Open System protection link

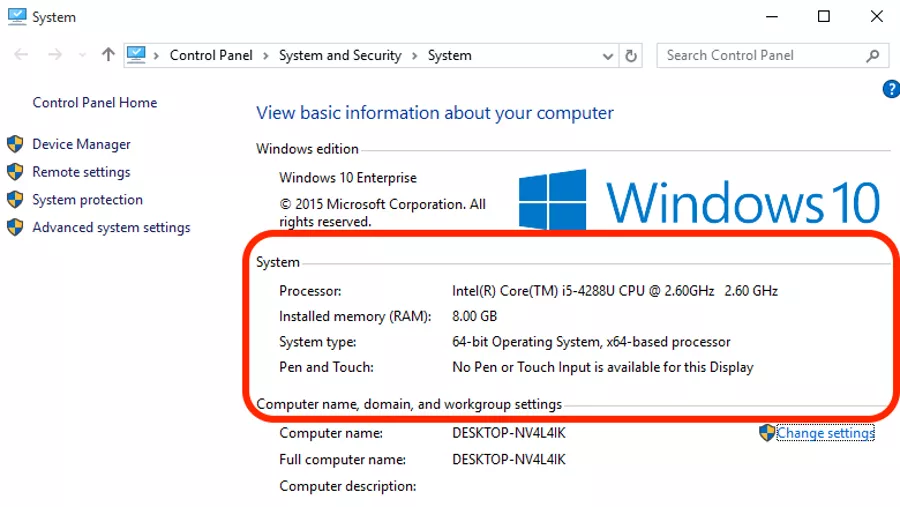[x=87, y=200]
